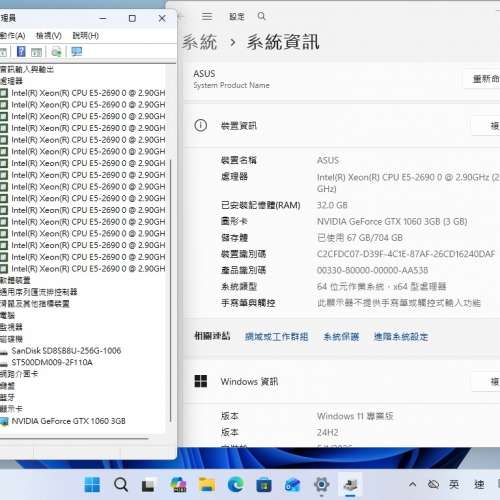Click the NVIDIA display adapter icon in tree
Screen dimensions: 500x500
point(4,422)
